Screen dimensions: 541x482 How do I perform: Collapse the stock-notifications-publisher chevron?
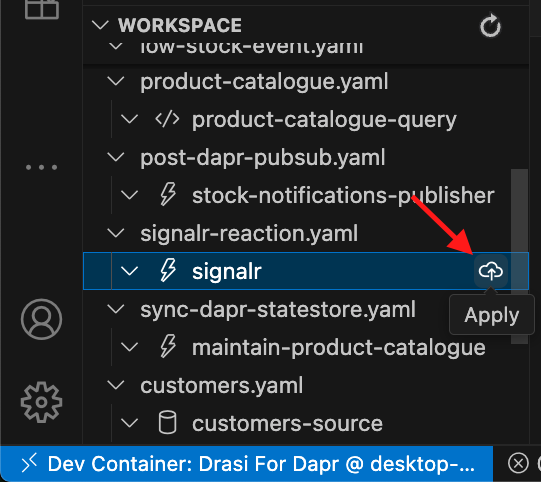pos(129,195)
